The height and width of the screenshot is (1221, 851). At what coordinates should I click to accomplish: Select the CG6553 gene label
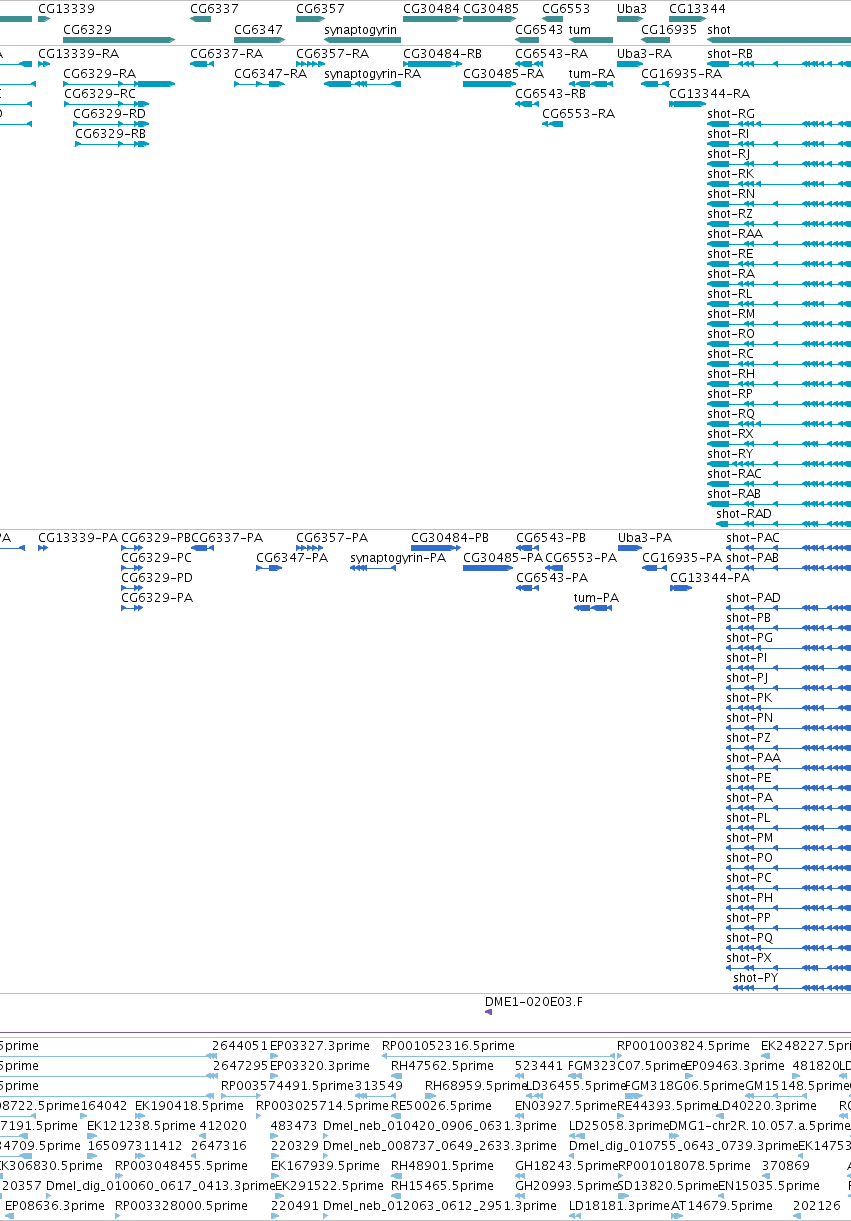point(566,9)
